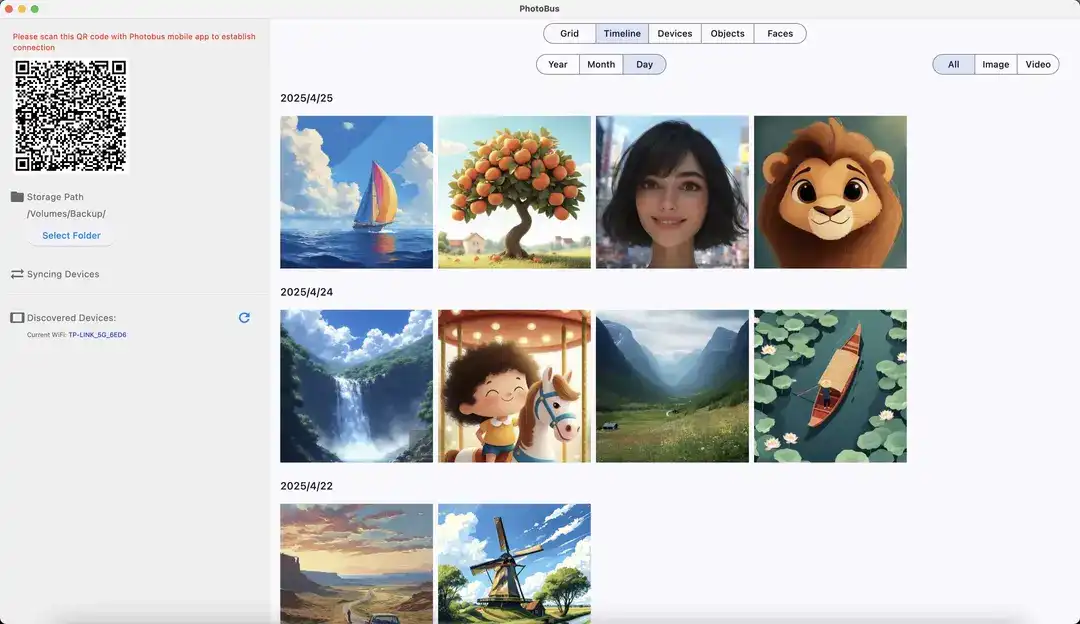
Task: Click the /Volumes/Backup/ path text
Action: (66, 214)
